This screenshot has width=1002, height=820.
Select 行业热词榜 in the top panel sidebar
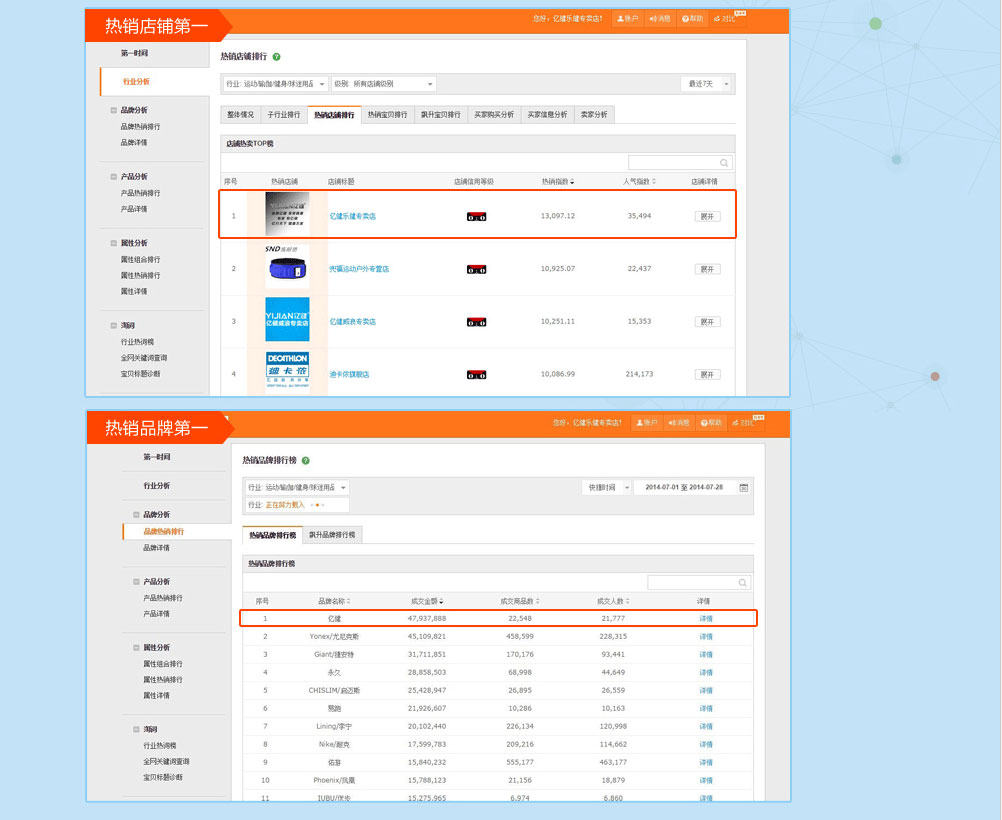[x=137, y=342]
